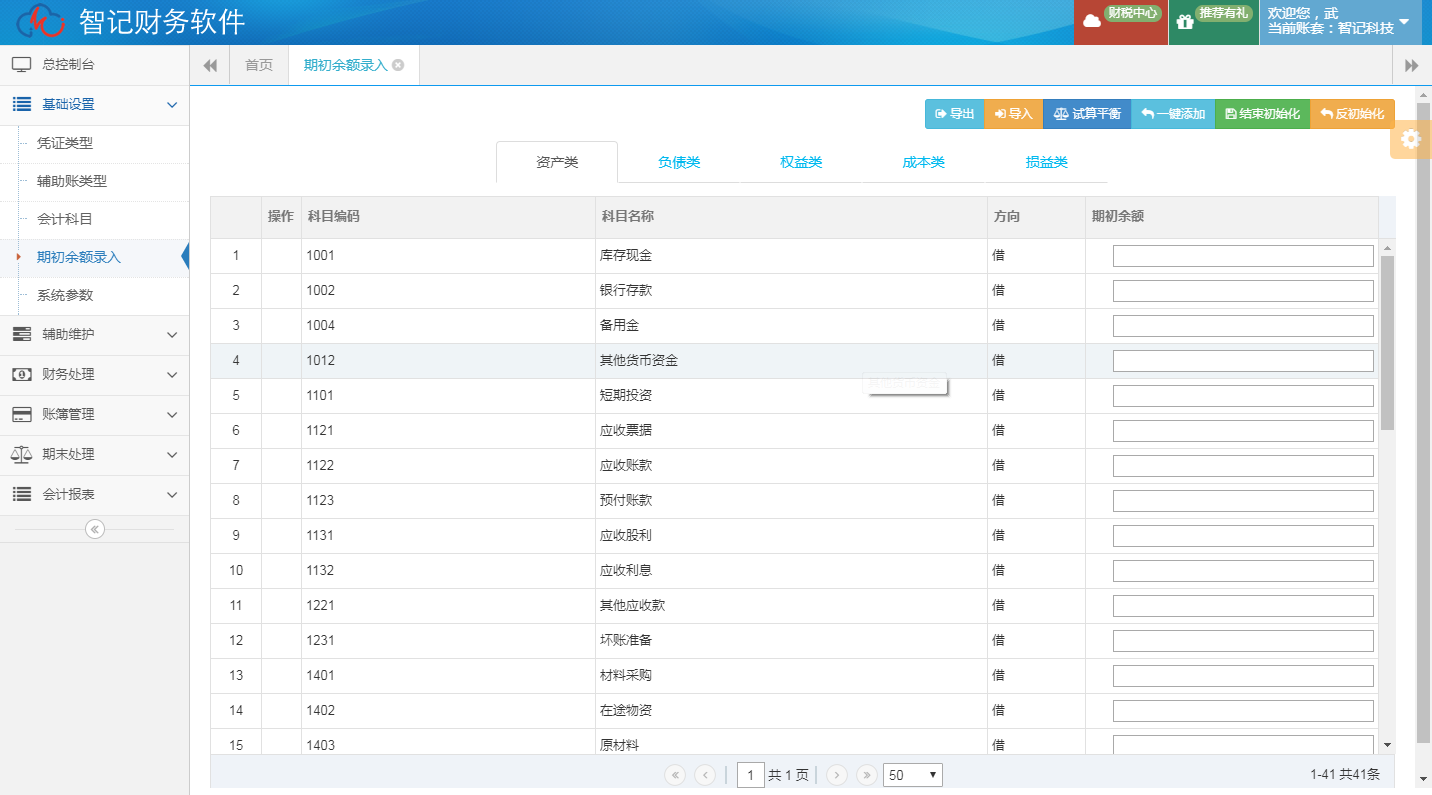Viewport: 1432px width, 795px height.
Task: Open the page size dropdown showing 50
Action: coord(912,775)
